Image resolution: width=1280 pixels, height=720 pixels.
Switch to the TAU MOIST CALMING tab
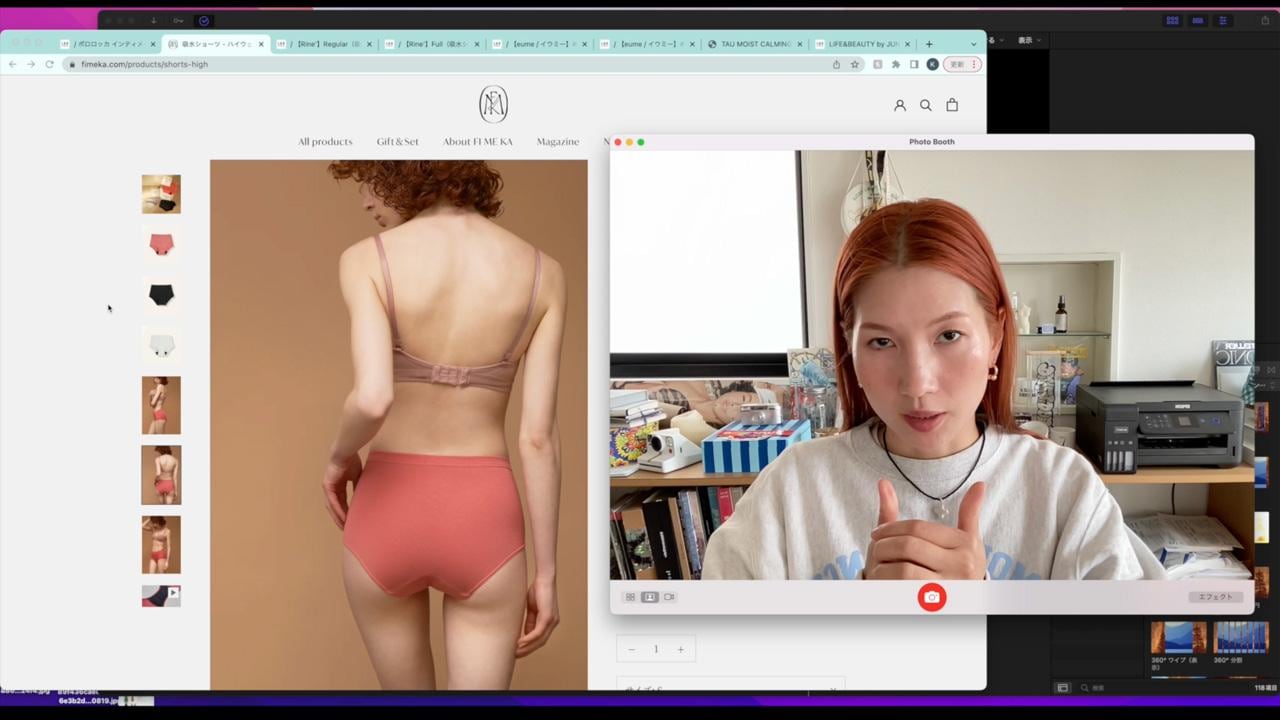[x=755, y=44]
